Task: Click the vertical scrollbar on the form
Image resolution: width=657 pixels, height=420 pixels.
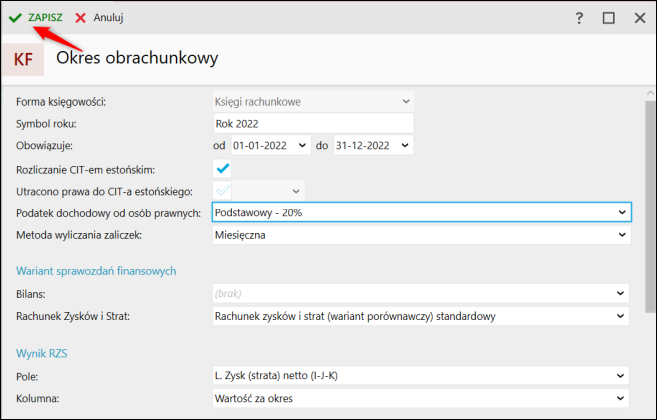Action: [649, 200]
